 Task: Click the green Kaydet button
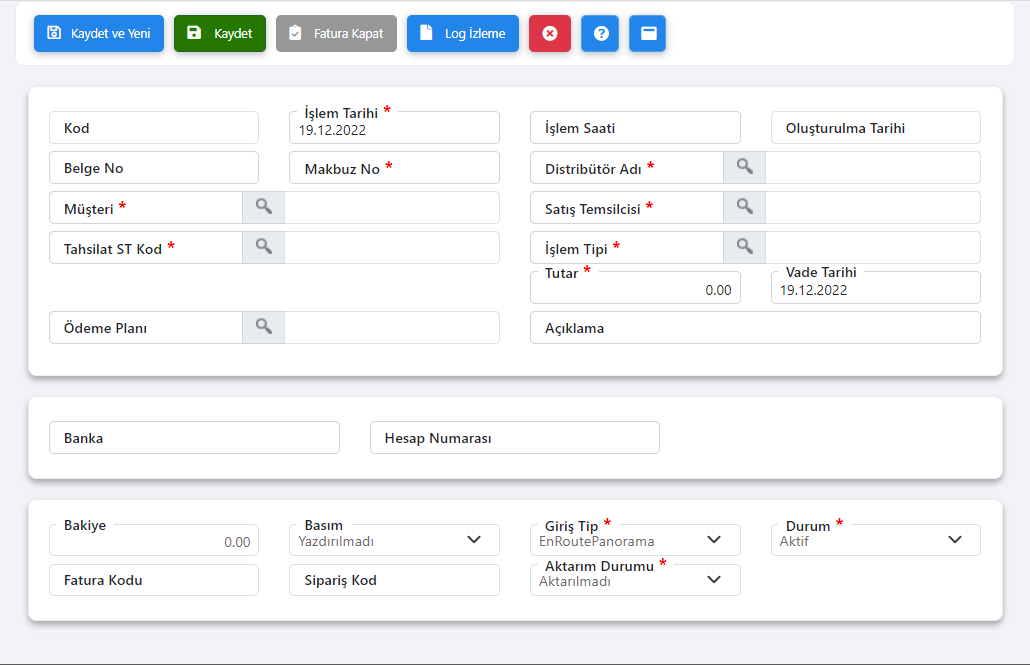220,33
